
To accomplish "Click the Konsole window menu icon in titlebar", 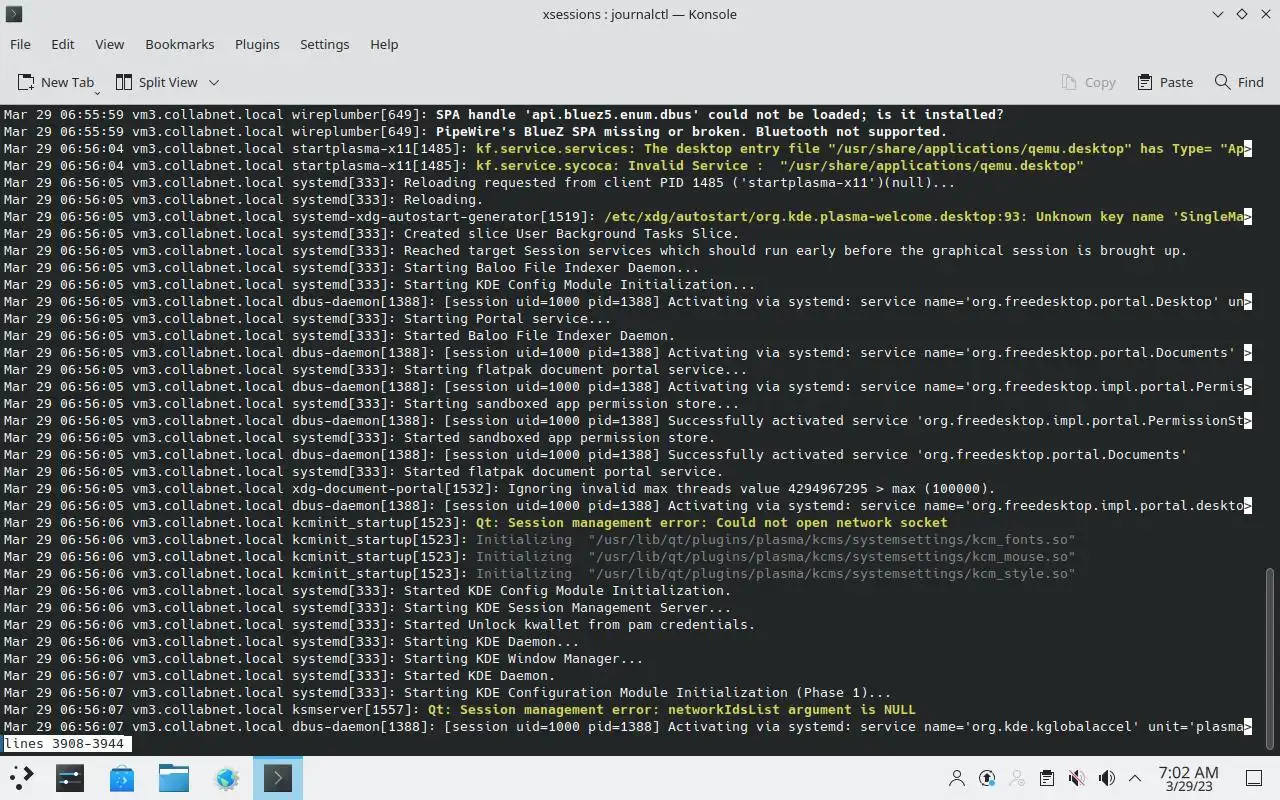I will (14, 14).
